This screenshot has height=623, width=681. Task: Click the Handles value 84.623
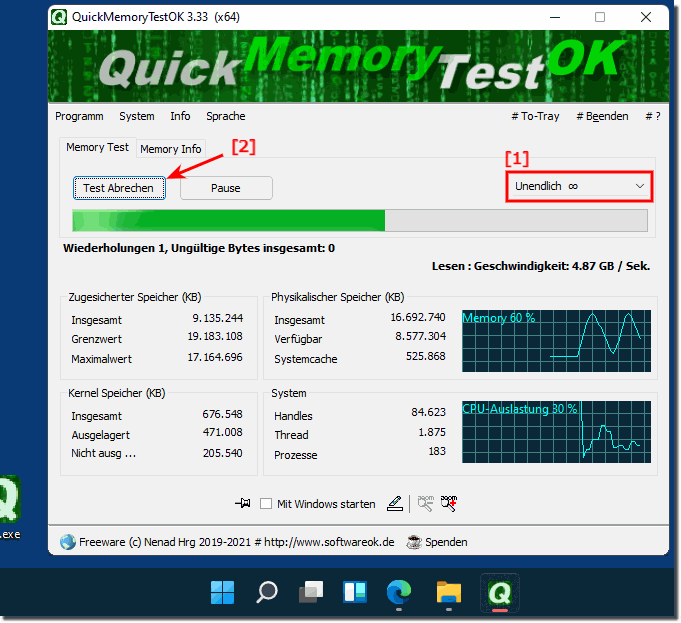tap(428, 412)
